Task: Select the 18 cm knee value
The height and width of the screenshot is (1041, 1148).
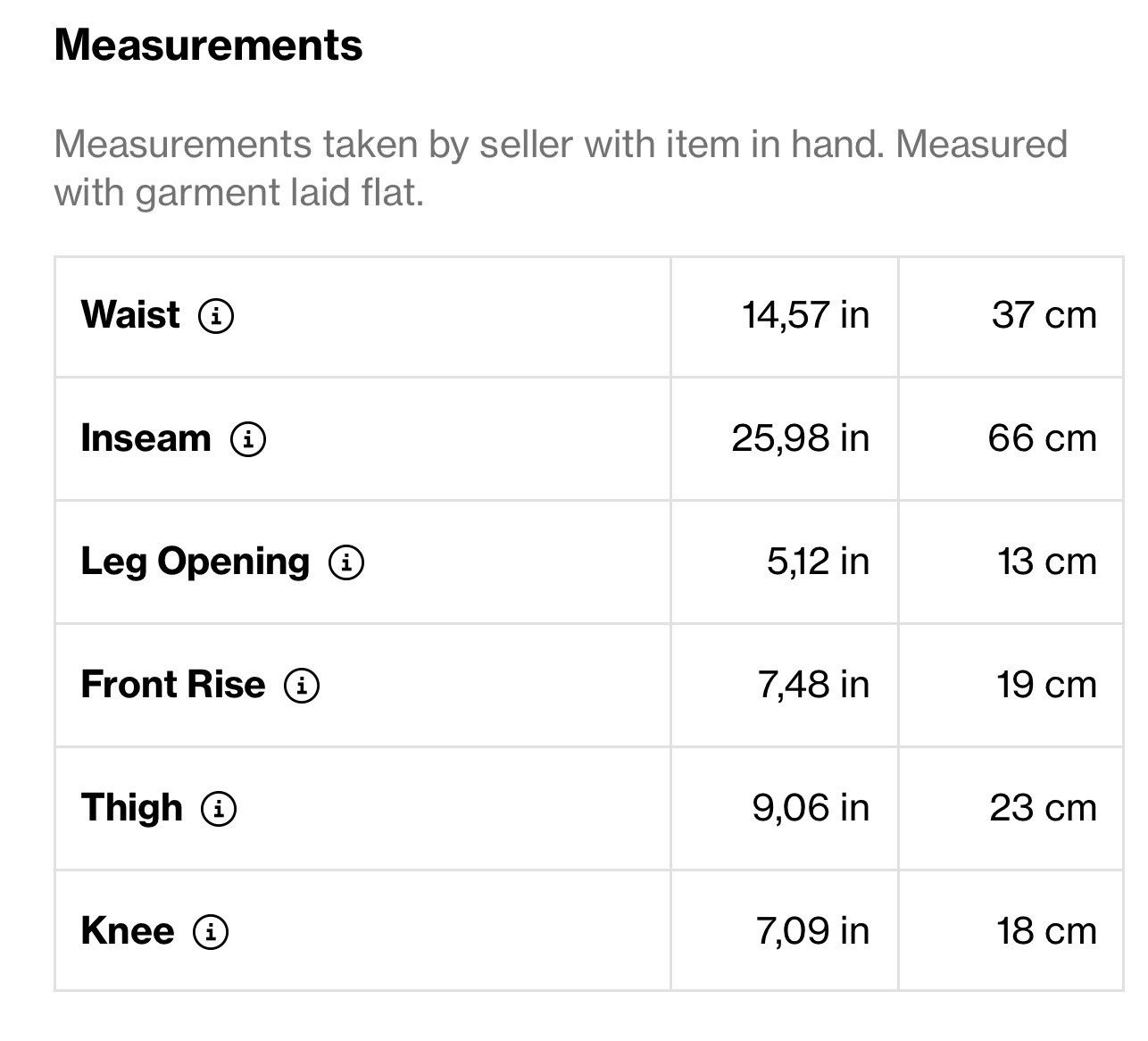Action: click(x=1046, y=931)
